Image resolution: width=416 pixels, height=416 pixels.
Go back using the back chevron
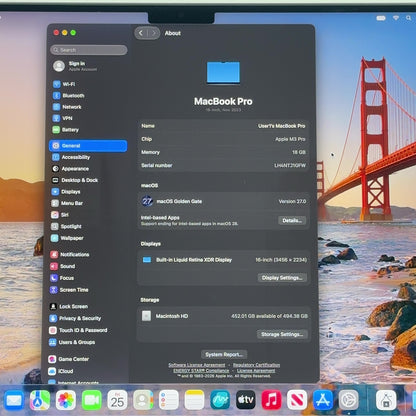[x=141, y=33]
